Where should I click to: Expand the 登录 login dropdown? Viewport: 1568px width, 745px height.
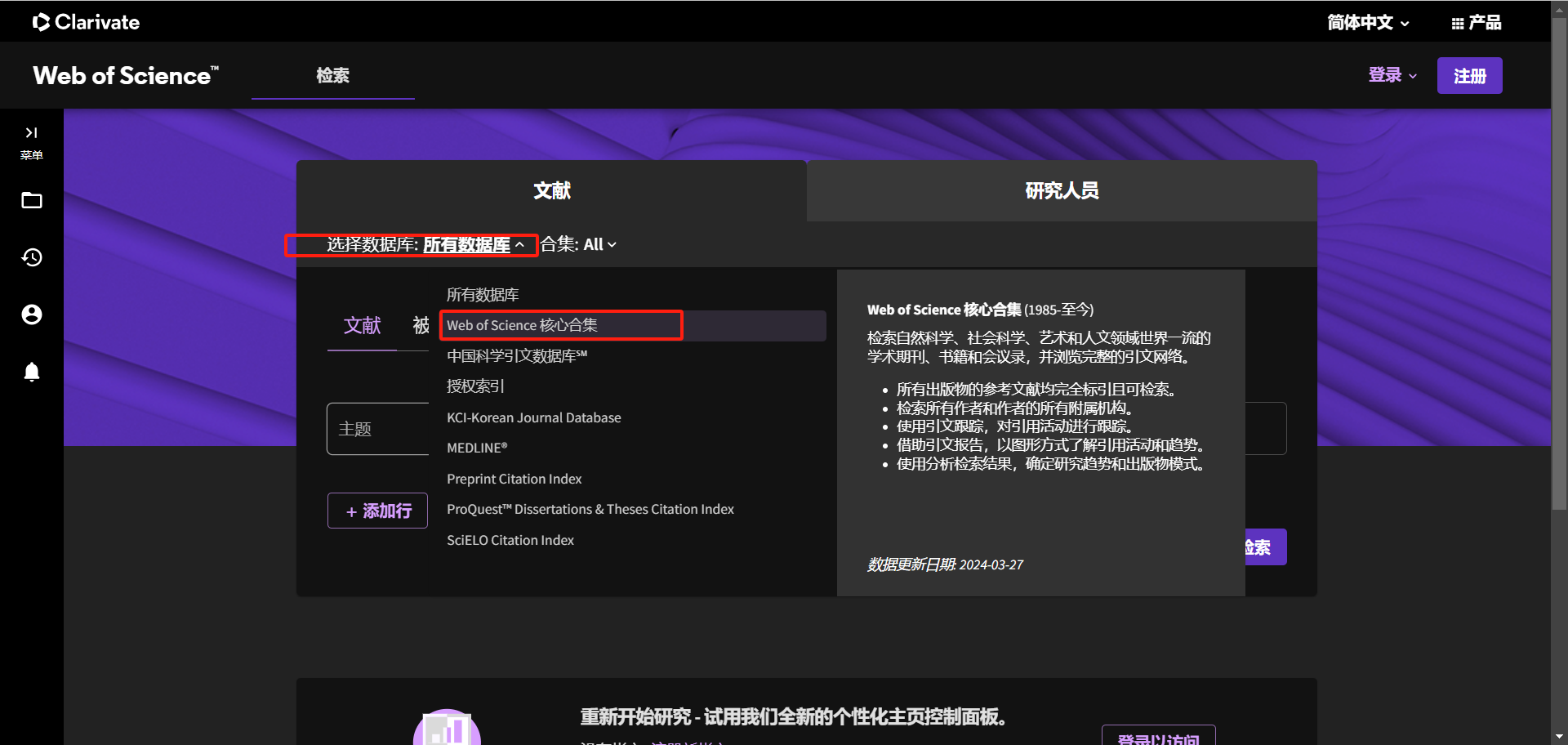pos(1392,75)
